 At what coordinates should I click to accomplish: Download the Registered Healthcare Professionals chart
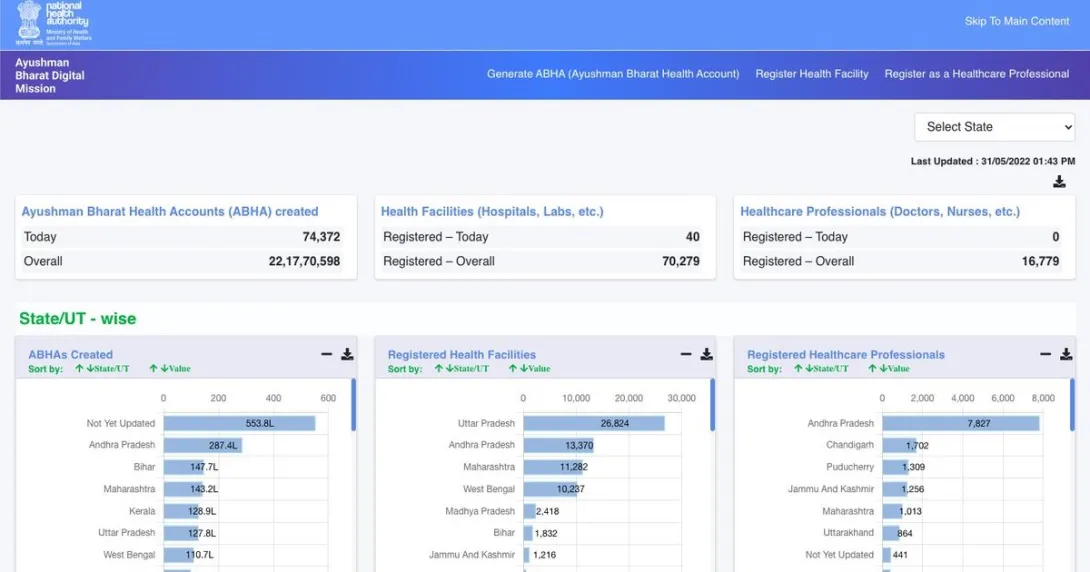coord(1066,354)
